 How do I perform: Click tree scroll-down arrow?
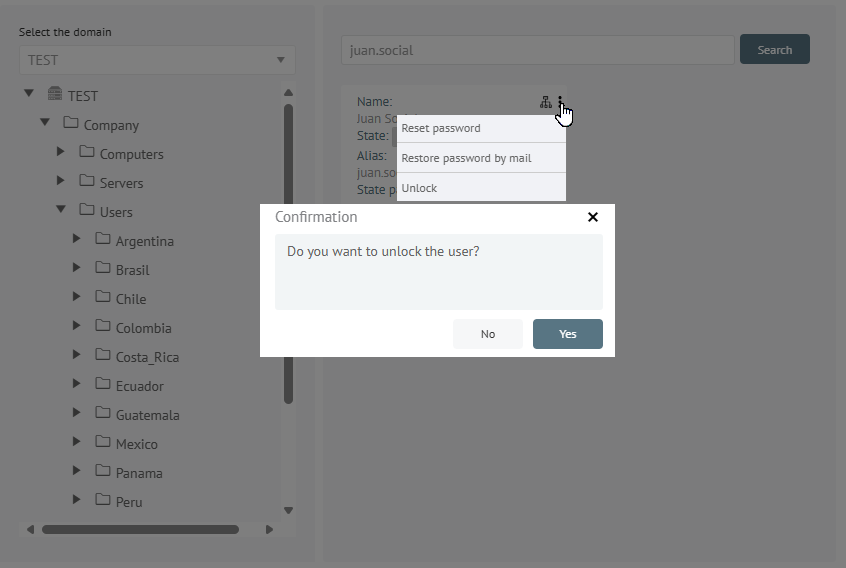(x=288, y=510)
